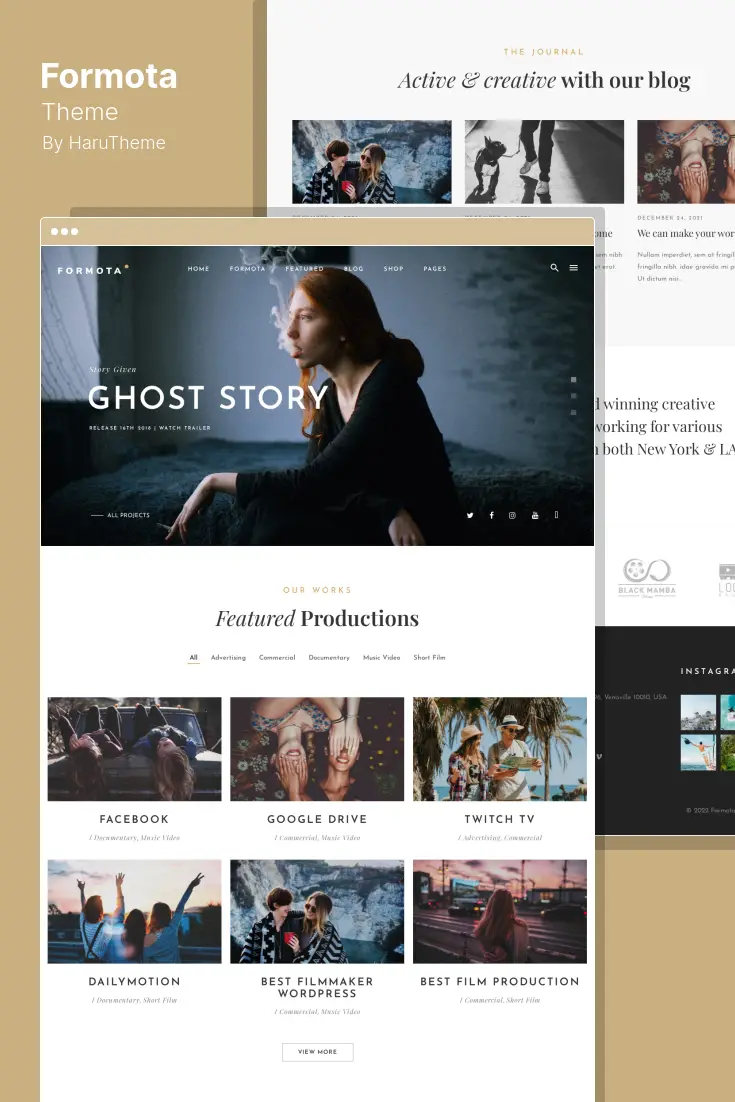Image resolution: width=735 pixels, height=1102 pixels.
Task: Open the PAGES menu item
Action: coord(435,268)
